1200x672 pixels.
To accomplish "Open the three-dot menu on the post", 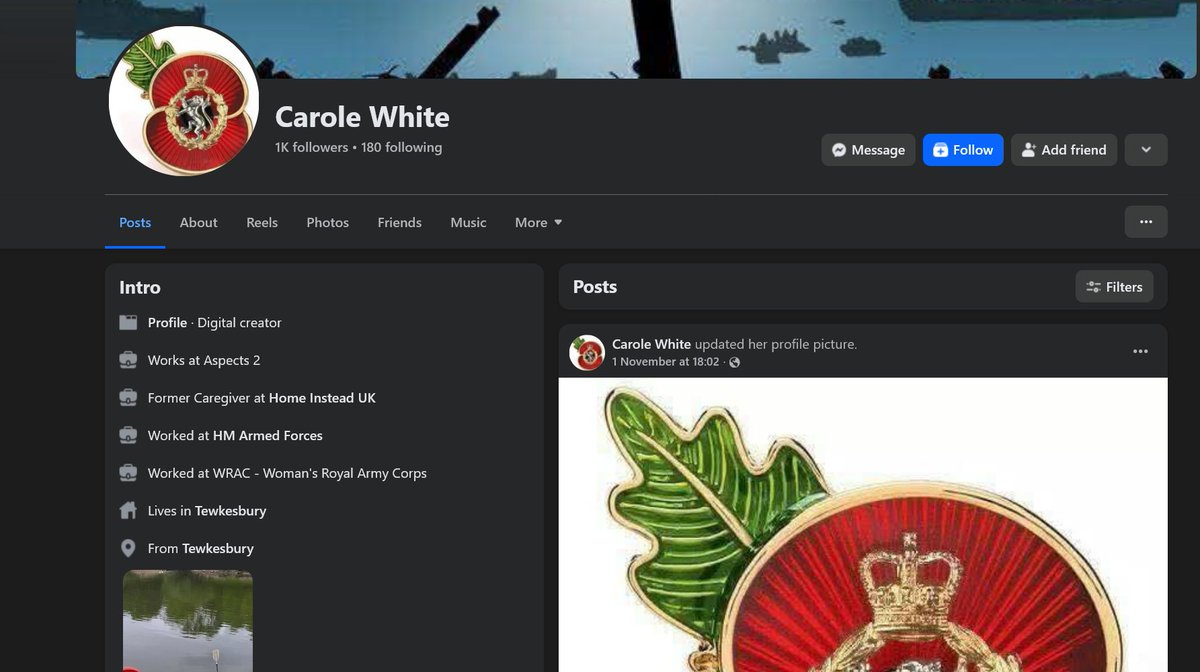I will 1141,352.
